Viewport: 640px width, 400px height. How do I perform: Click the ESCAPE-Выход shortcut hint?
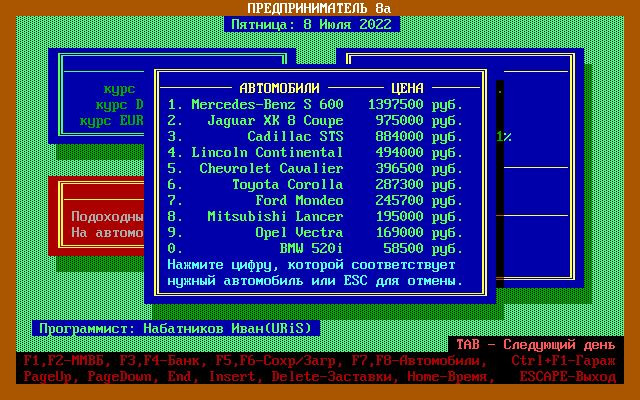(567, 376)
